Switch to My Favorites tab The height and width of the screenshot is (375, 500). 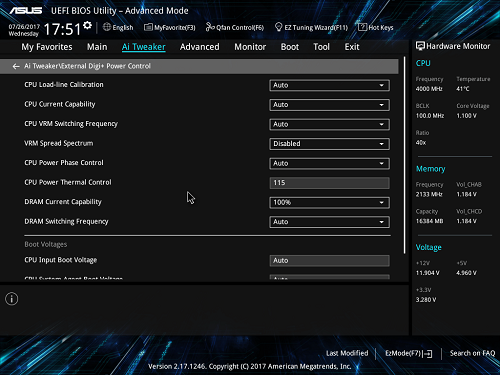[x=47, y=47]
